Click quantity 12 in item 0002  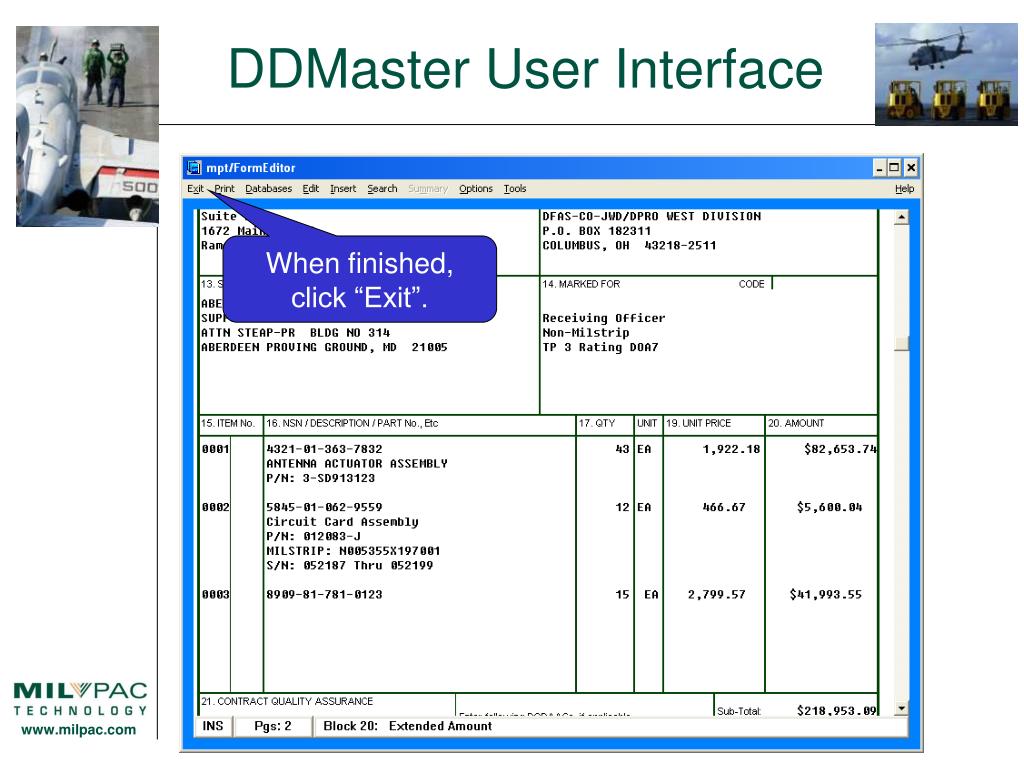pyautogui.click(x=622, y=507)
